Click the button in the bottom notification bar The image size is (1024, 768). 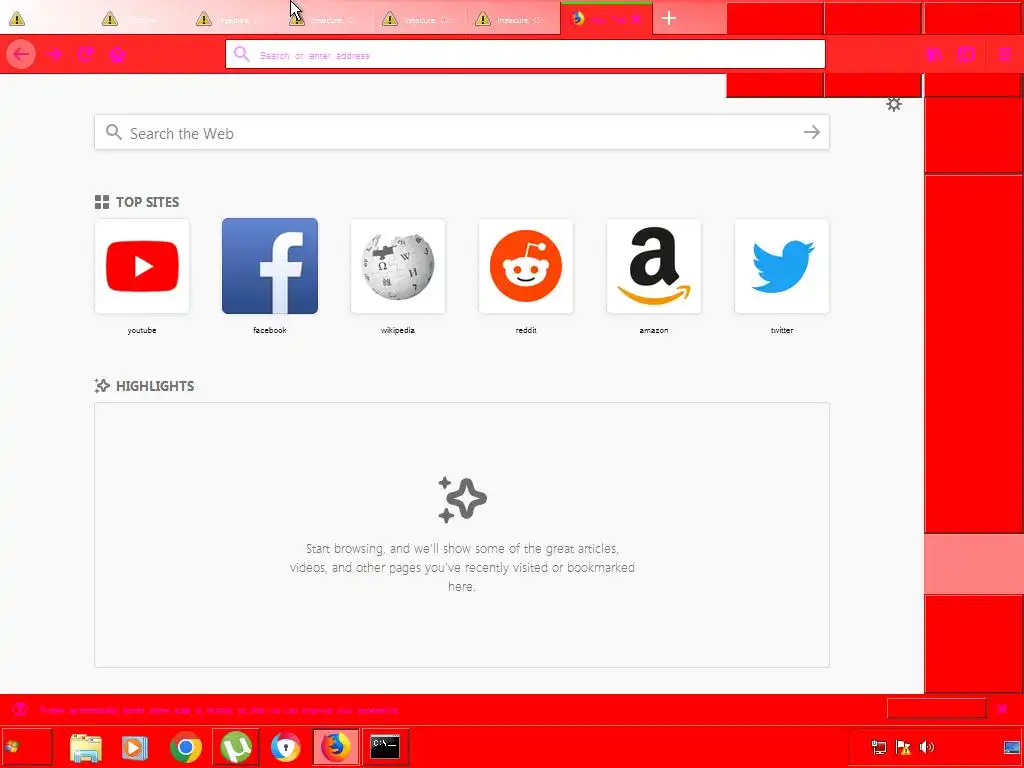936,709
